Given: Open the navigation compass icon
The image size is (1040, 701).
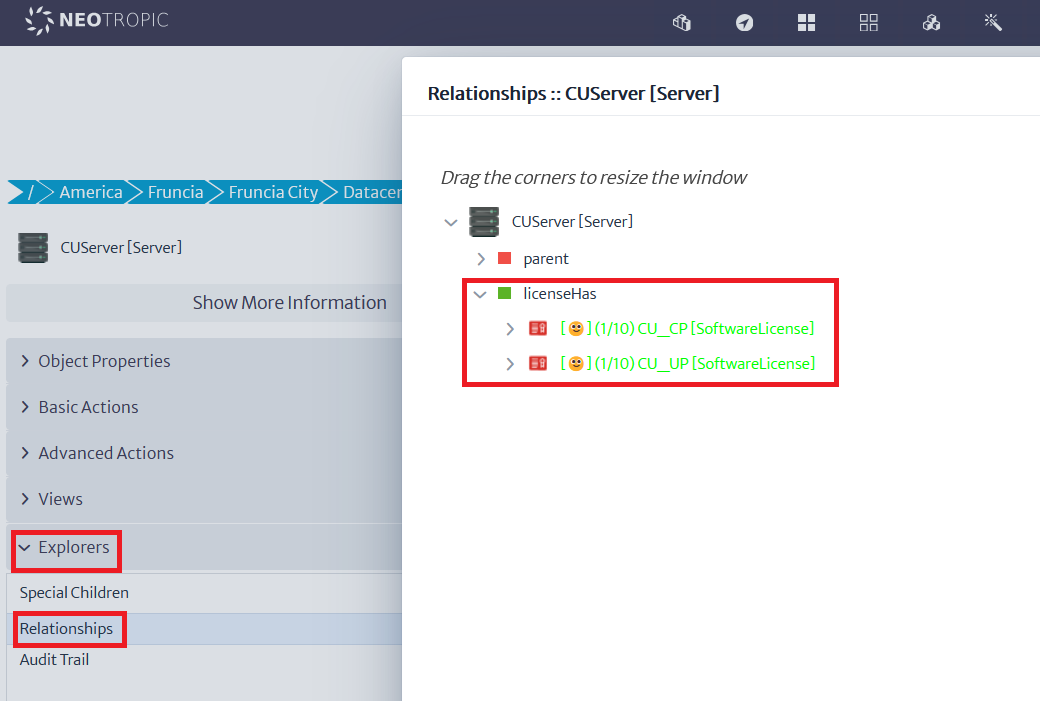Looking at the screenshot, I should [x=744, y=23].
